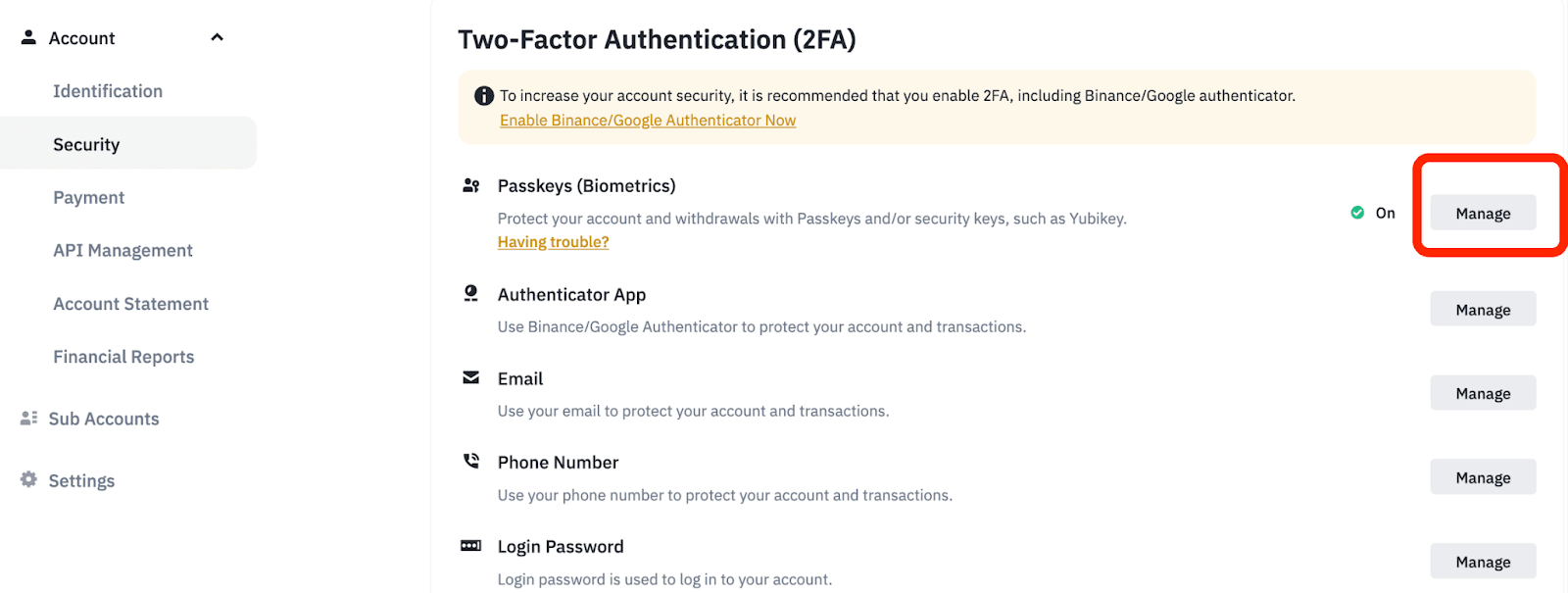
Task: Select Account Statement in the sidebar
Action: (131, 304)
